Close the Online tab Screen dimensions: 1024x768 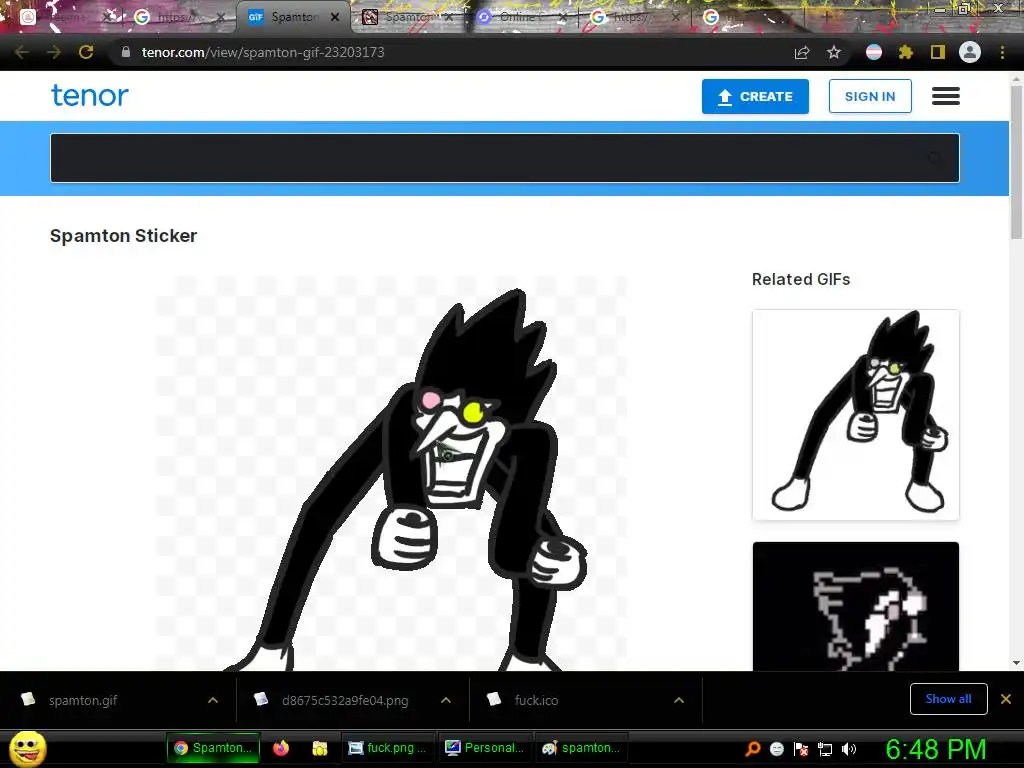(562, 17)
